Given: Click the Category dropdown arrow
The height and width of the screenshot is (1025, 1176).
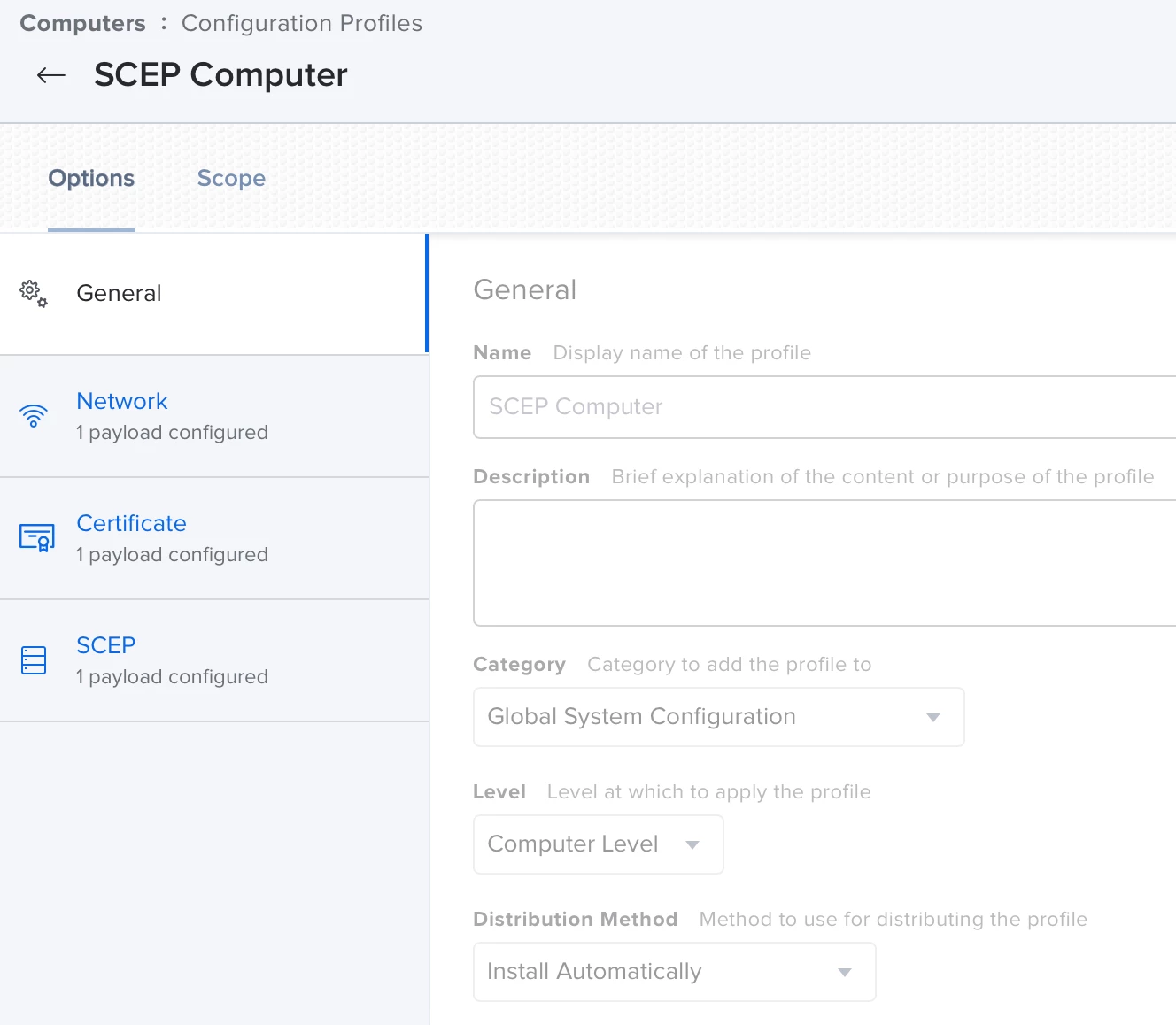Looking at the screenshot, I should point(932,717).
